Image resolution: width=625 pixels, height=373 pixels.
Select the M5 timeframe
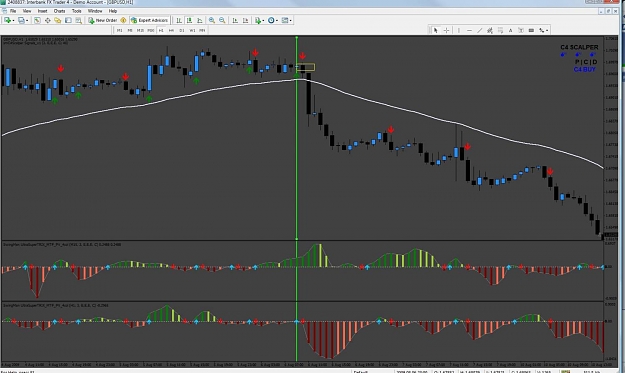click(130, 30)
